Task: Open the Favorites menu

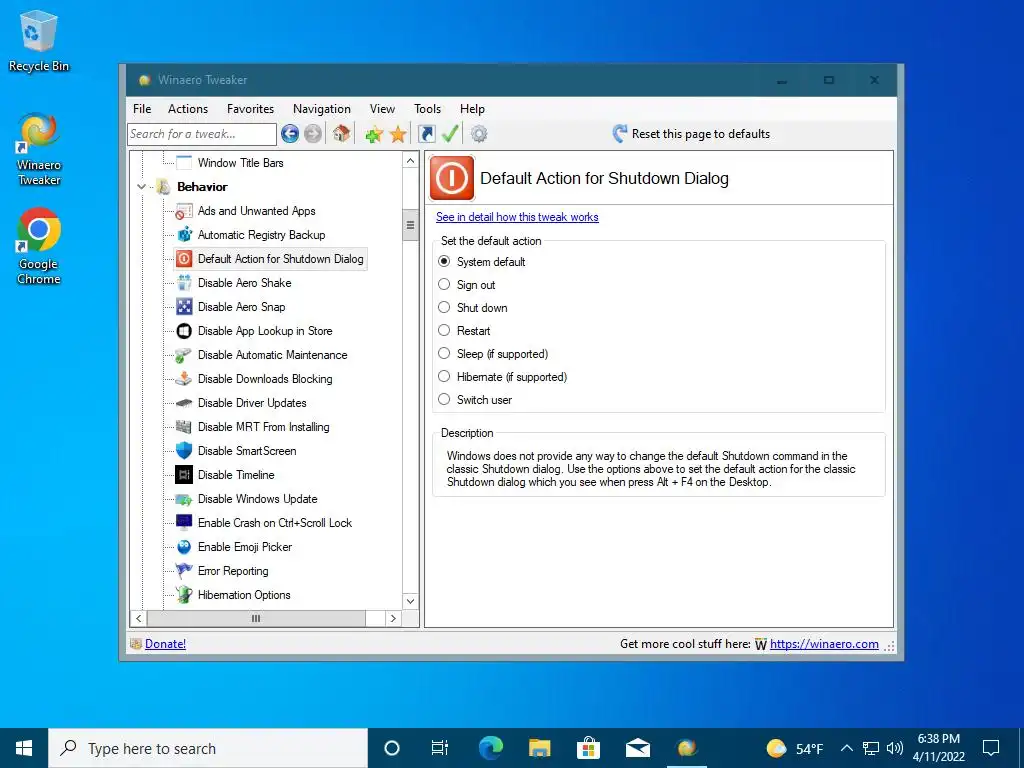Action: [250, 109]
